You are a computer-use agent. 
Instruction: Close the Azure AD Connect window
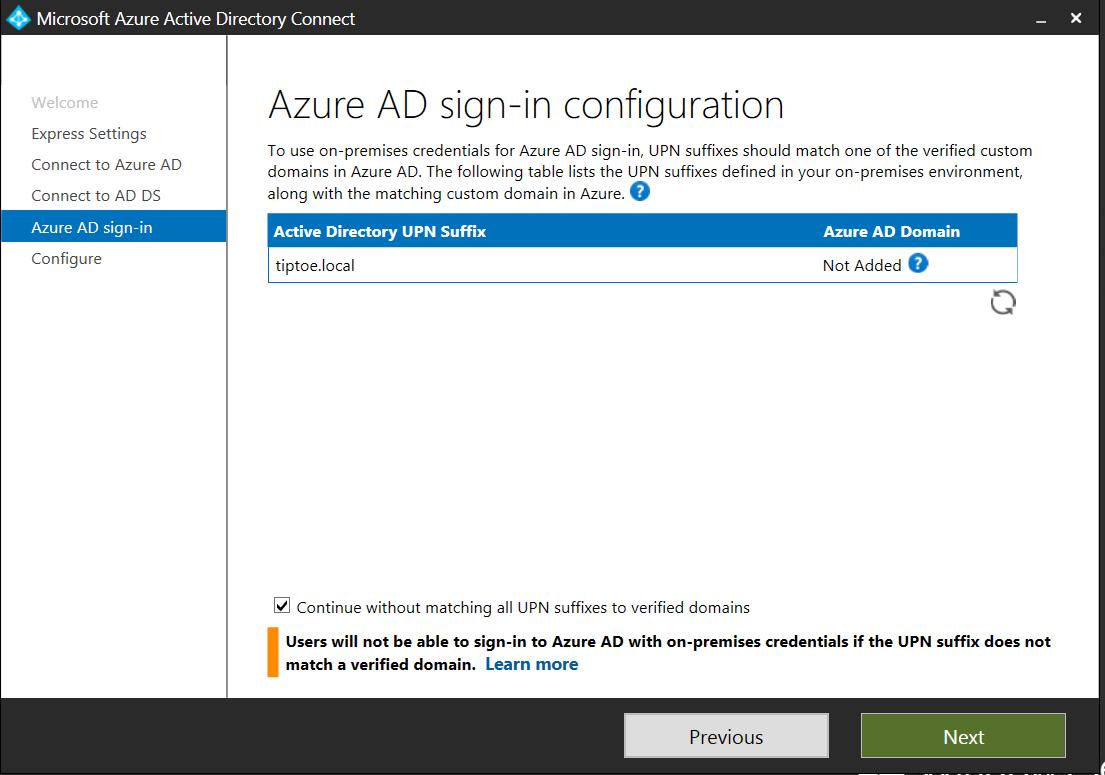coord(1076,18)
